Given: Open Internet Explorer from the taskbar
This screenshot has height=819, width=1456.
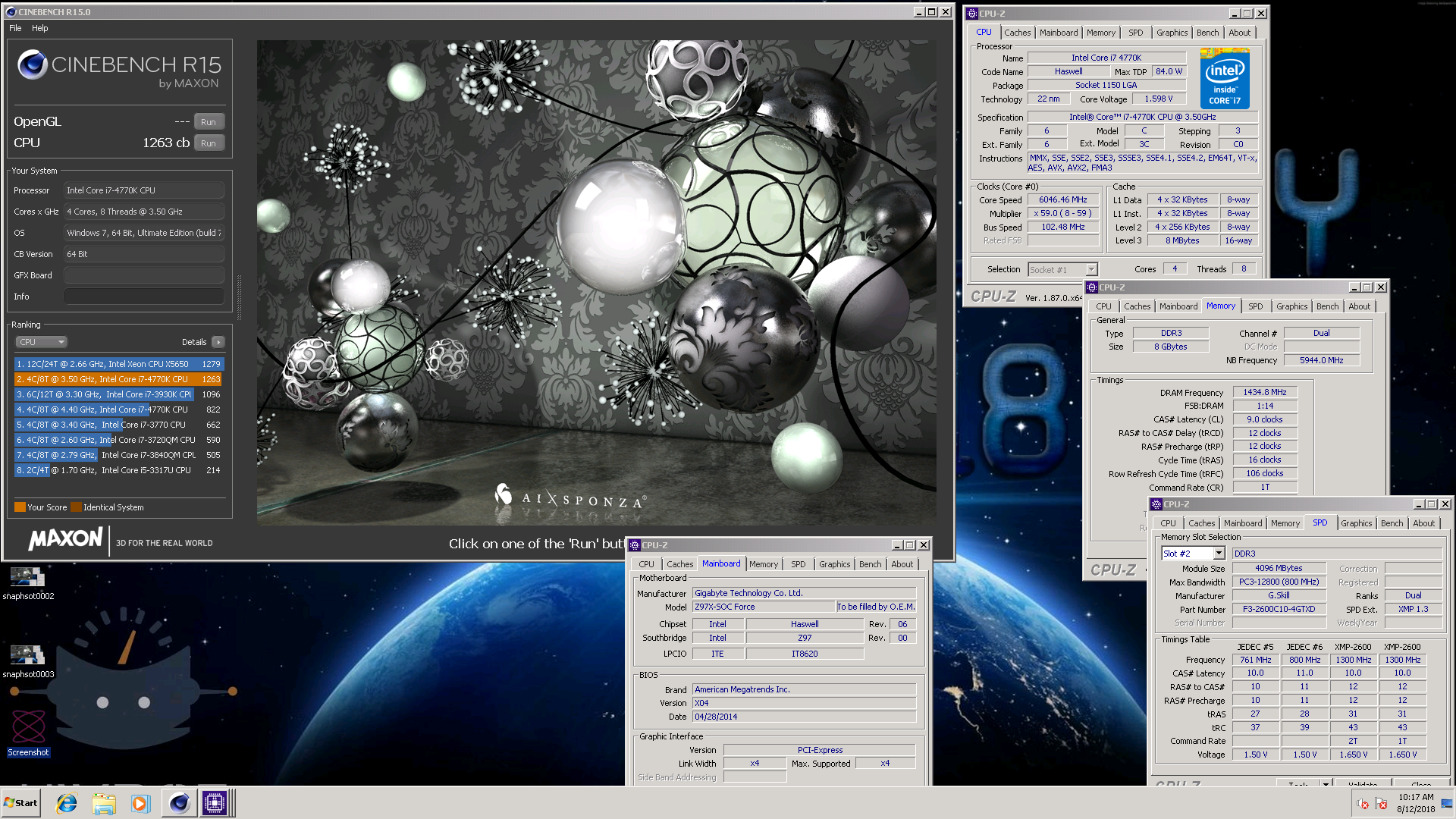Looking at the screenshot, I should [67, 803].
